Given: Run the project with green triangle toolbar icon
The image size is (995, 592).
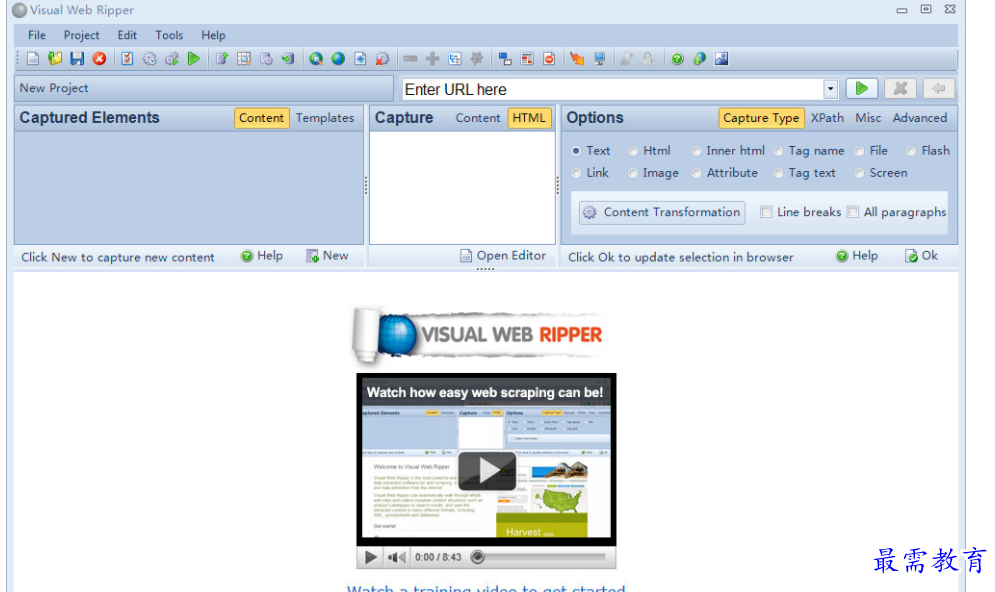Looking at the screenshot, I should pos(194,59).
